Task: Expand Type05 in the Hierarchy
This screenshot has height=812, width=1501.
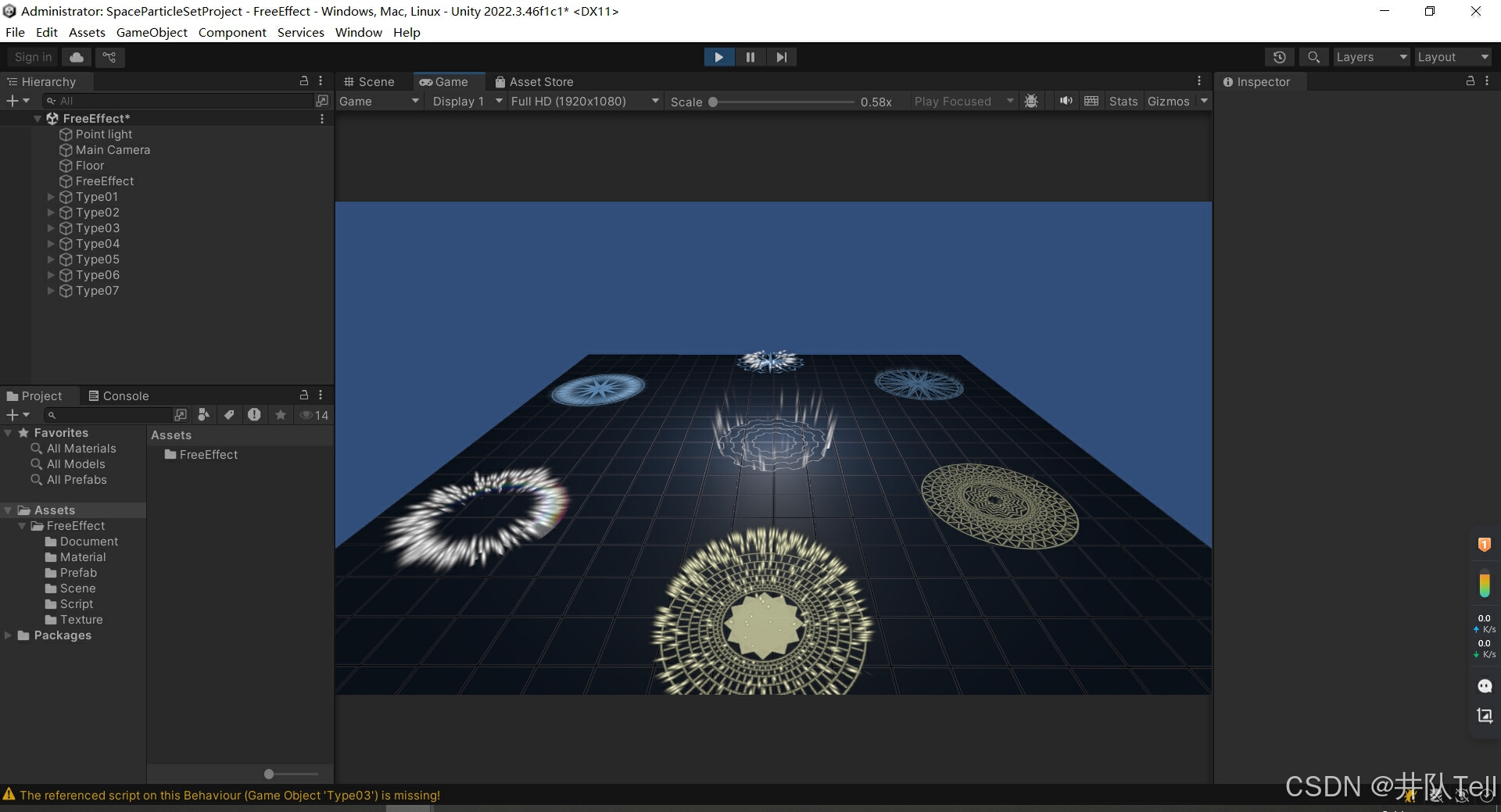Action: pos(51,259)
